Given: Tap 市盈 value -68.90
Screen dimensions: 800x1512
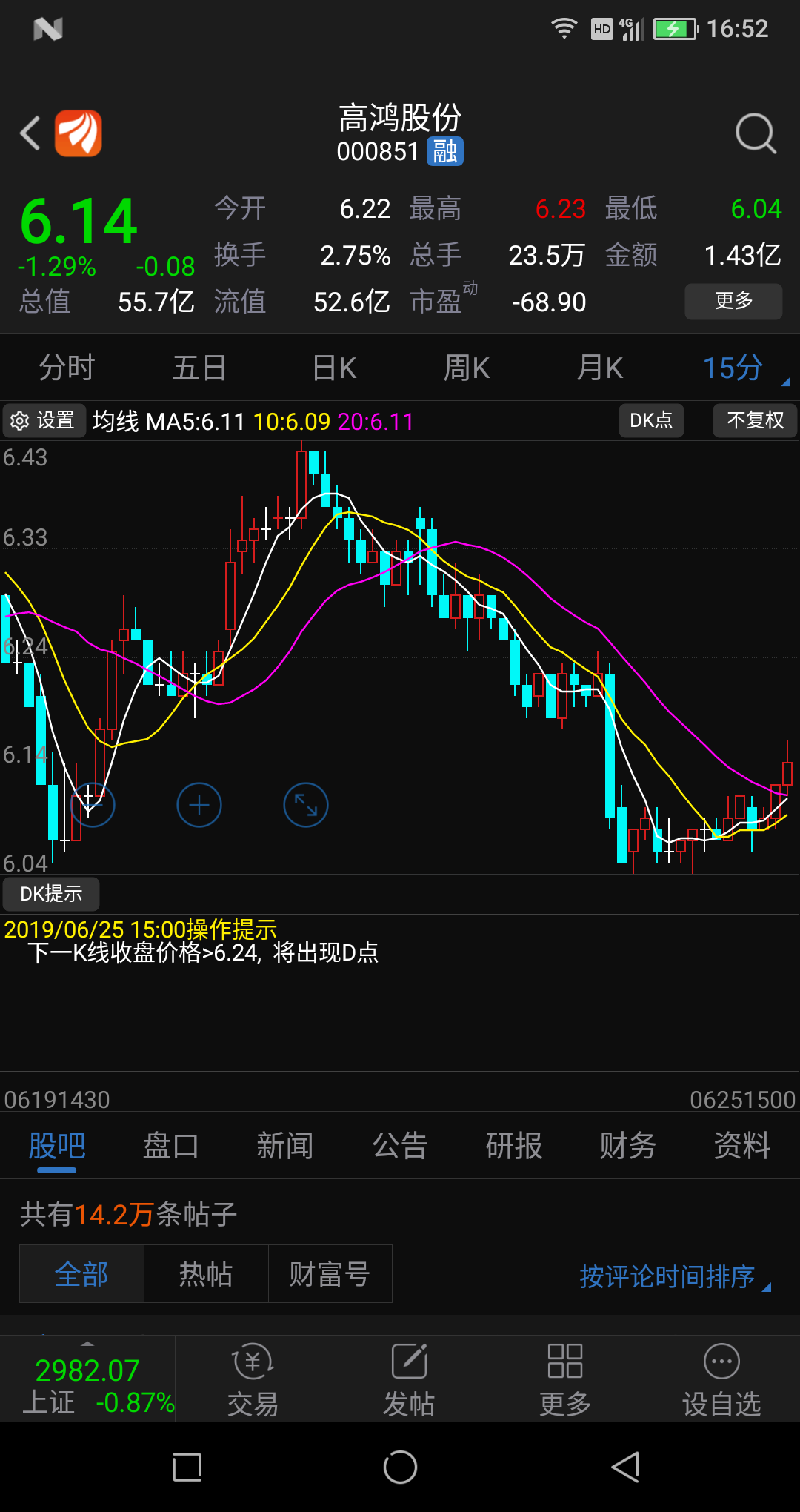Looking at the screenshot, I should (x=549, y=302).
